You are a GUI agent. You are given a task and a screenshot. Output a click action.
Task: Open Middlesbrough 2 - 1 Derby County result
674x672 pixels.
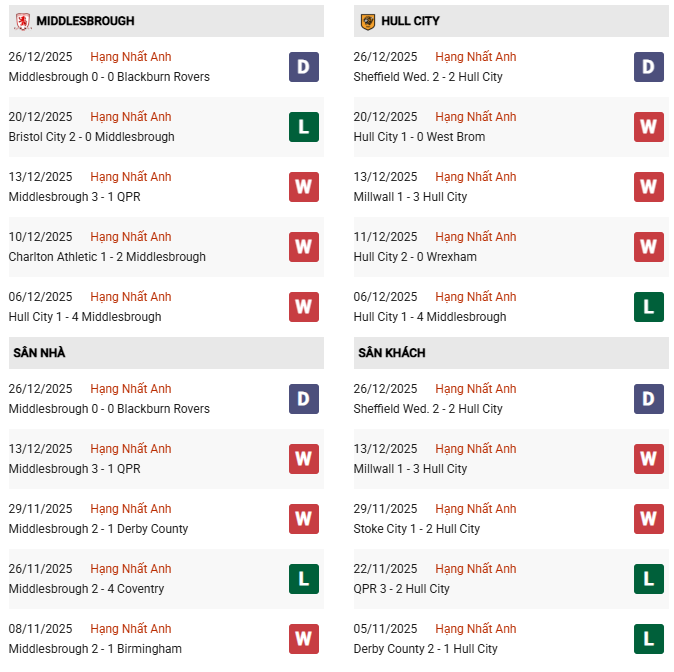pos(98,529)
